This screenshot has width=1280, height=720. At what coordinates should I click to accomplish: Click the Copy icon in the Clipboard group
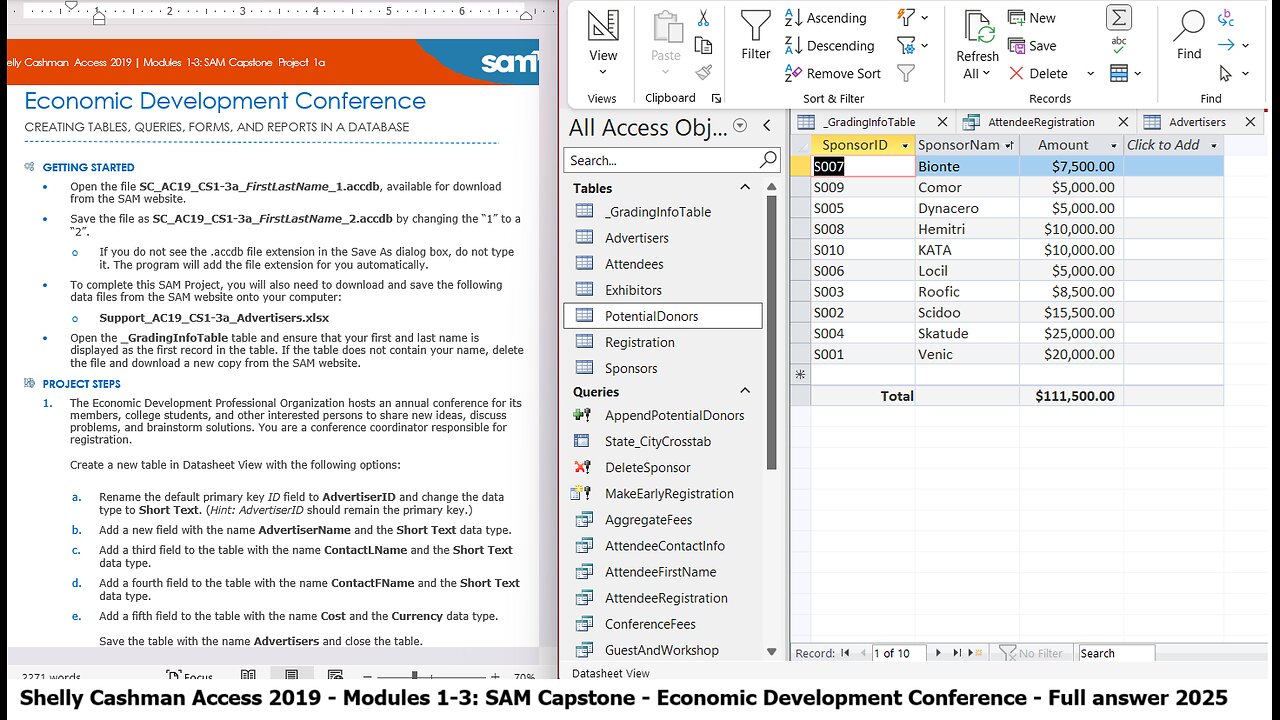[x=703, y=45]
